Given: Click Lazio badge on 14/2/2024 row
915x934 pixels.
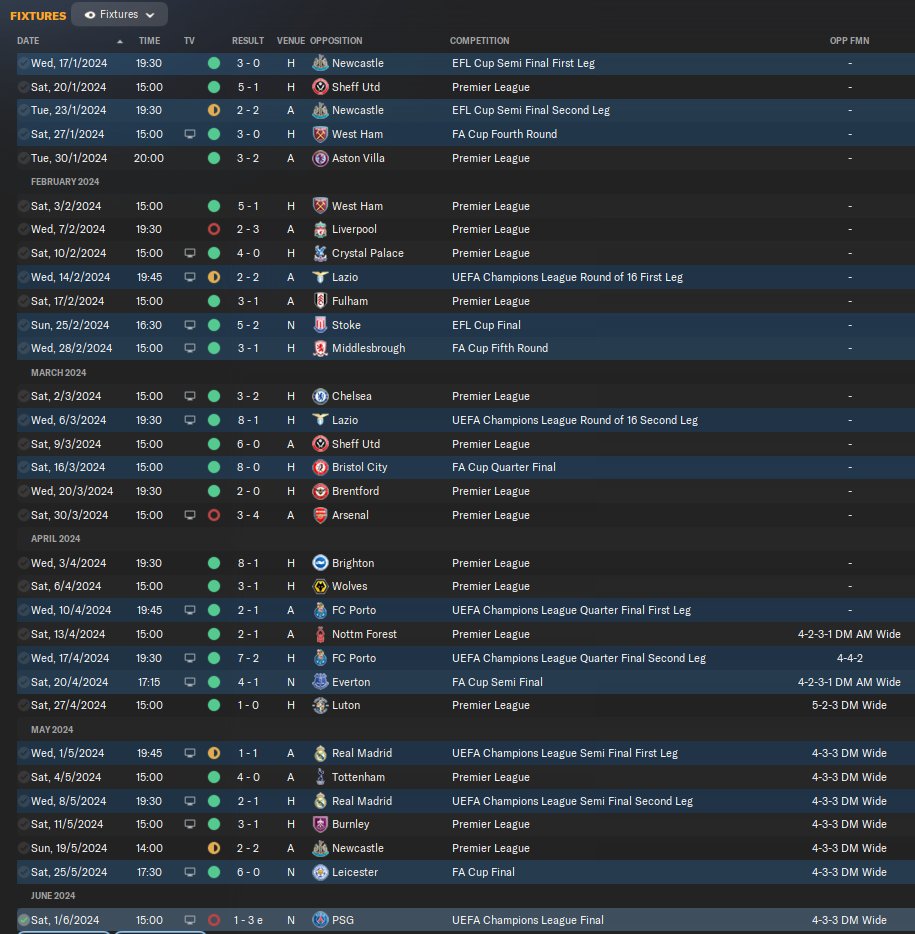Looking at the screenshot, I should [320, 277].
